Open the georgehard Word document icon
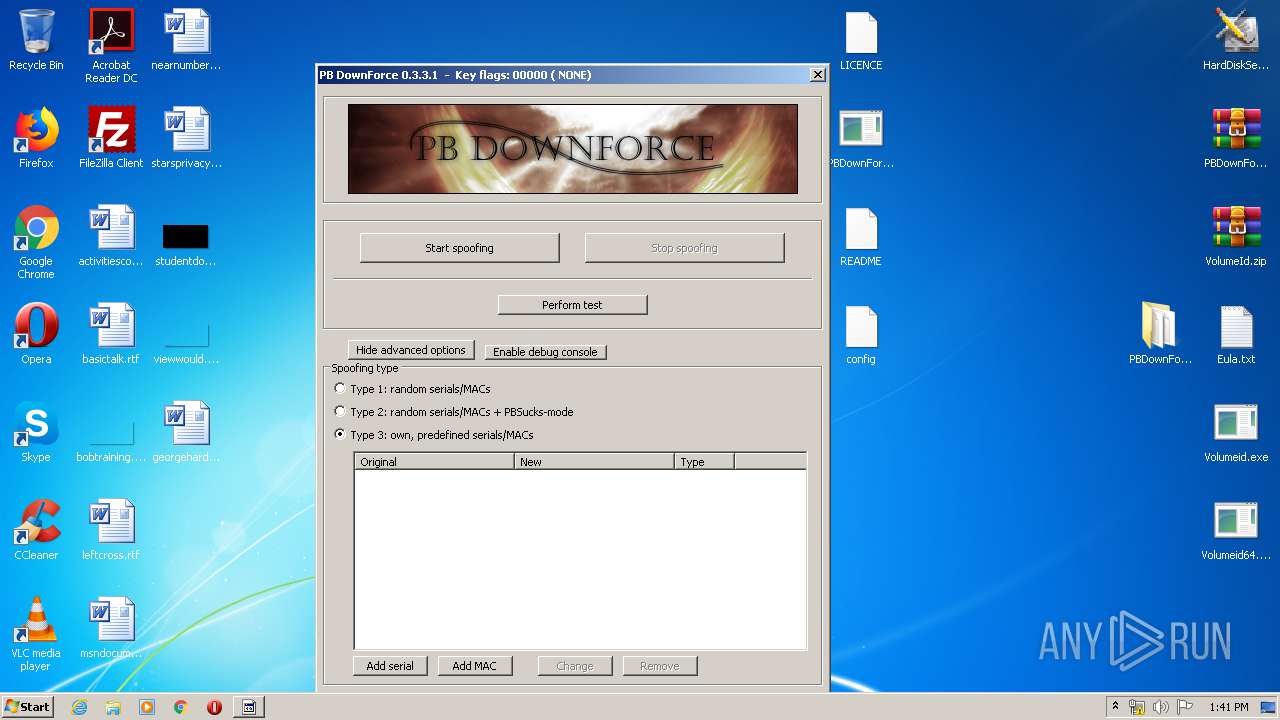The width and height of the screenshot is (1280, 720). click(x=186, y=432)
